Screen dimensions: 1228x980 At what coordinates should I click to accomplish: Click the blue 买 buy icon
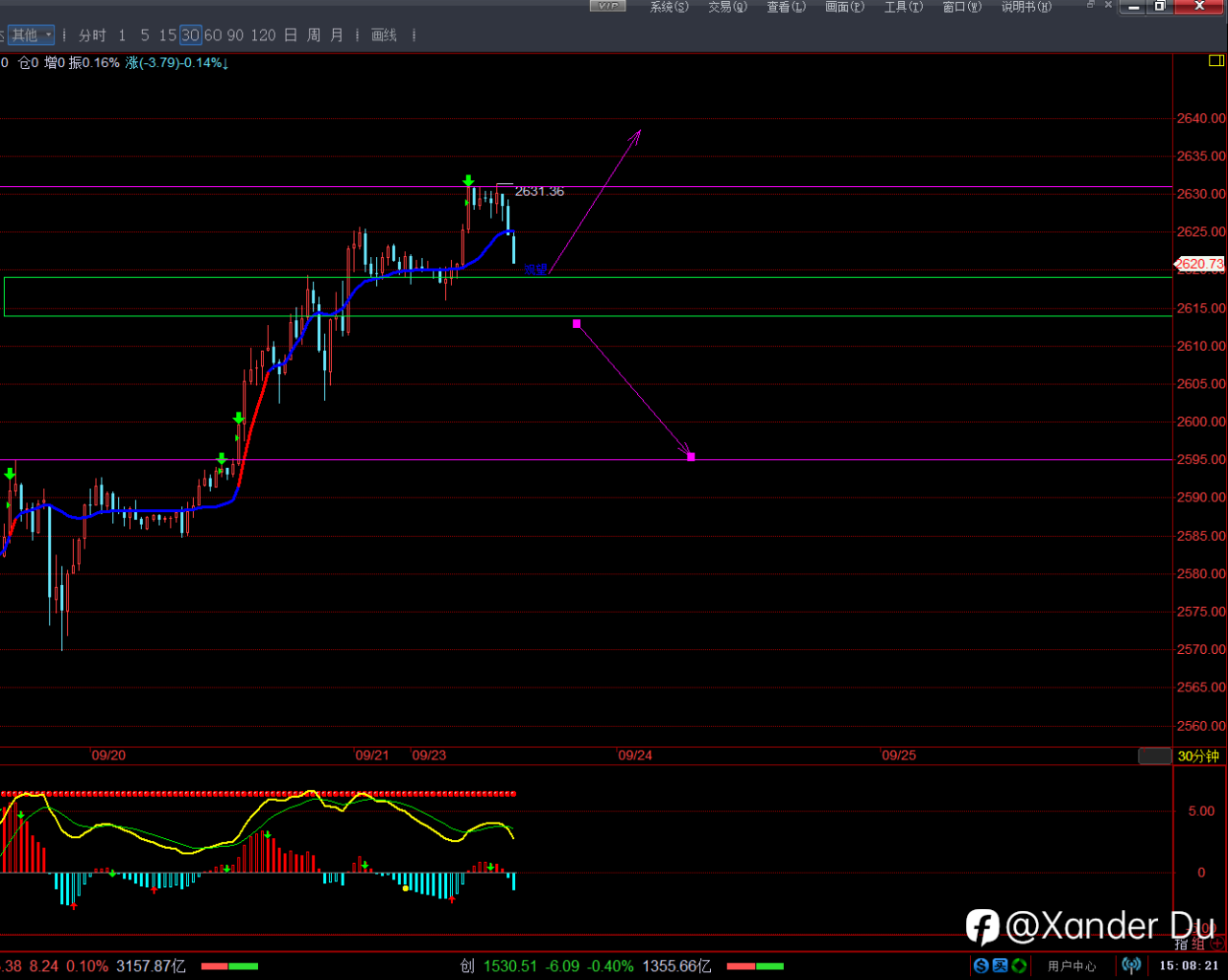tap(1000, 966)
